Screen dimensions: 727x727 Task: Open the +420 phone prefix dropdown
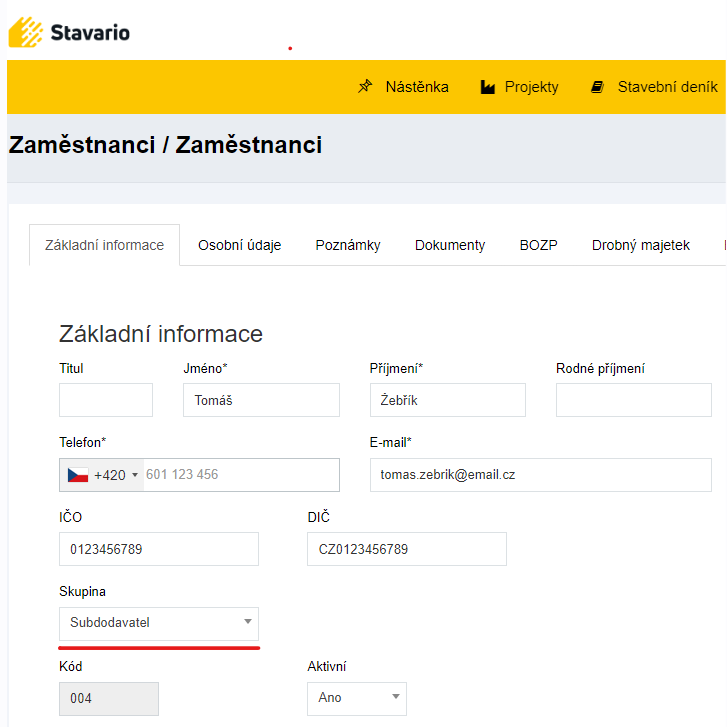pyautogui.click(x=116, y=475)
